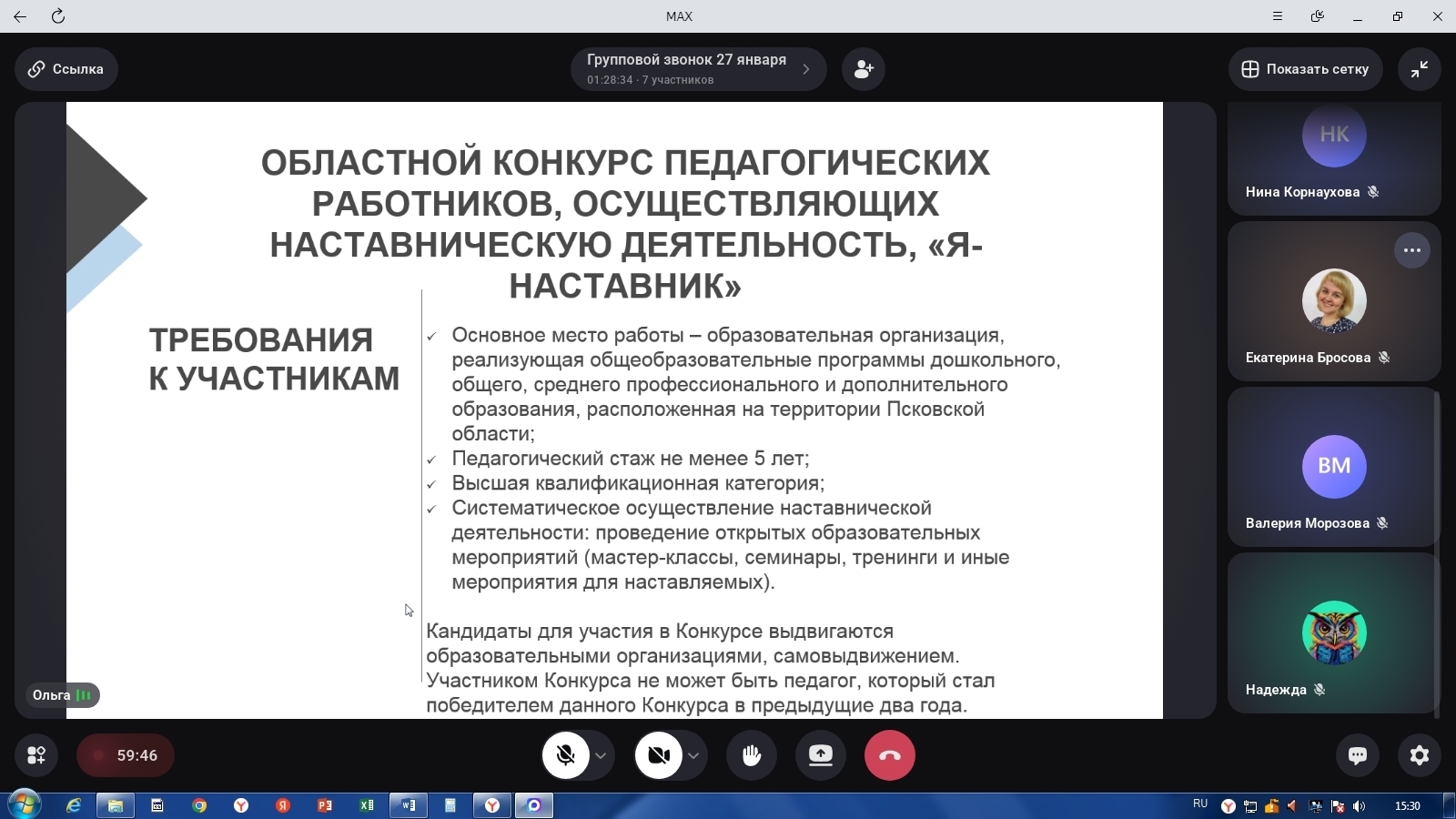
Task: Open the chat panel
Action: (x=1357, y=755)
